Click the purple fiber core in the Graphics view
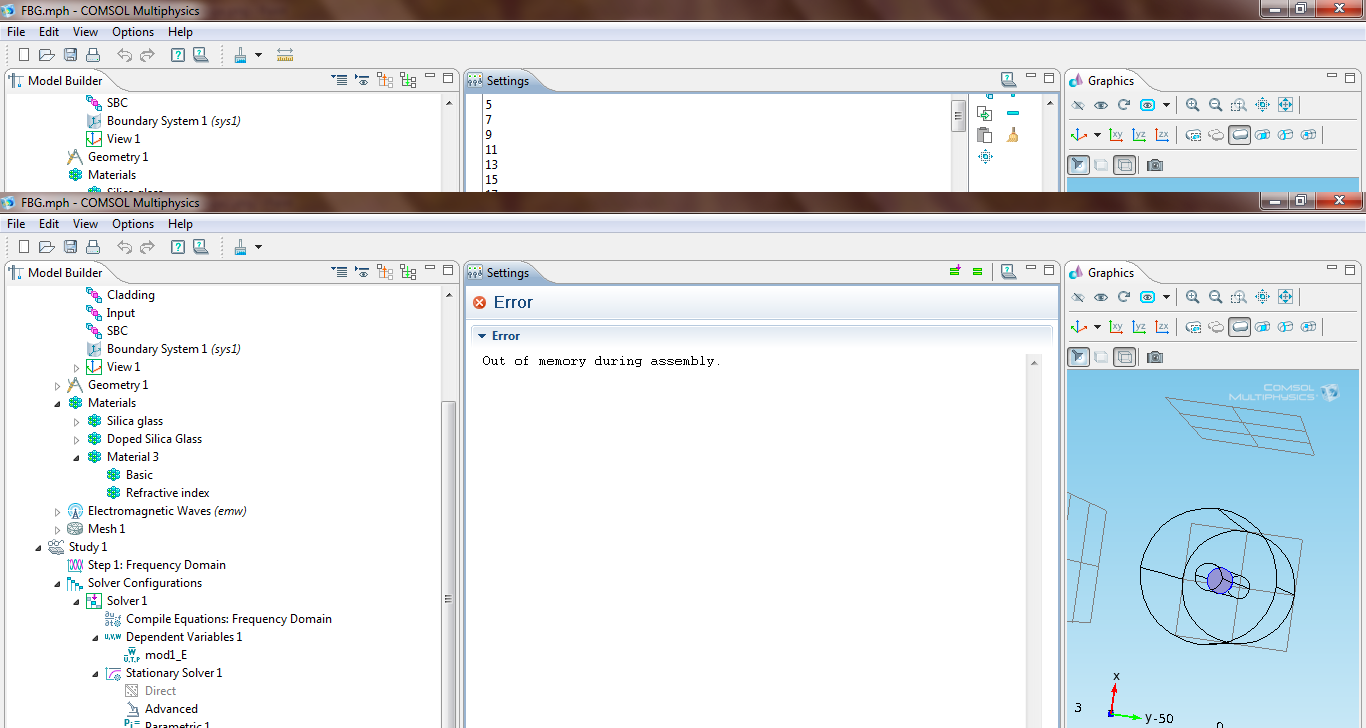Viewport: 1366px width, 728px height. 1217,580
